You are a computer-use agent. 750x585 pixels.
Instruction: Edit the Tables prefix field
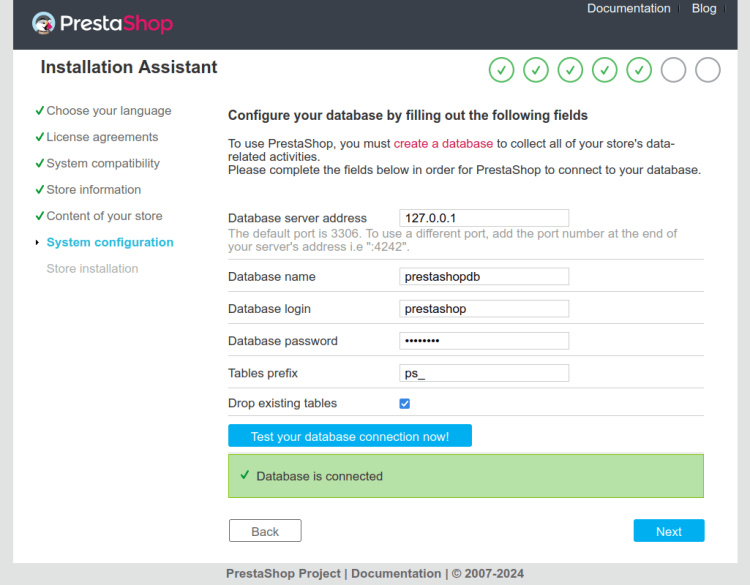click(x=484, y=373)
